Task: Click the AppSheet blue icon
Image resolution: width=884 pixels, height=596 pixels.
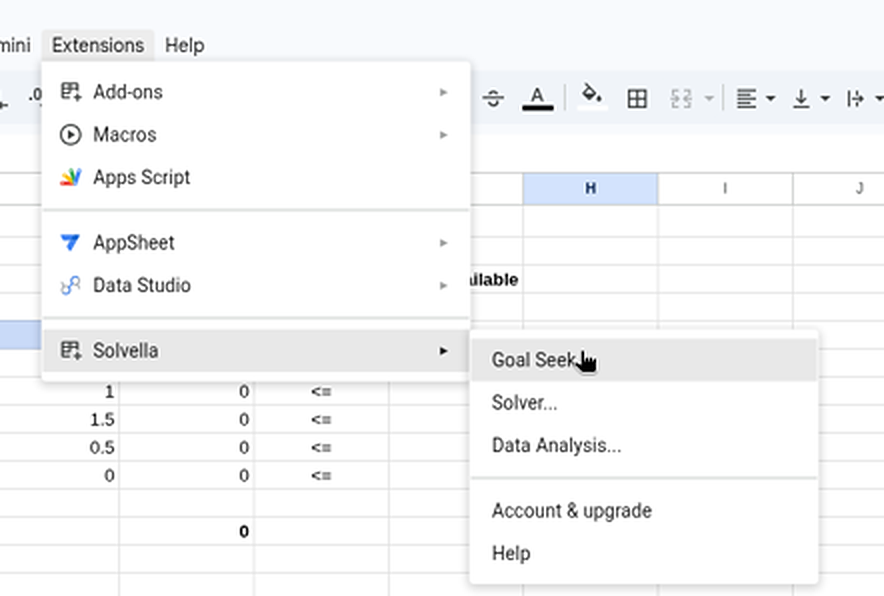Action: click(x=70, y=242)
